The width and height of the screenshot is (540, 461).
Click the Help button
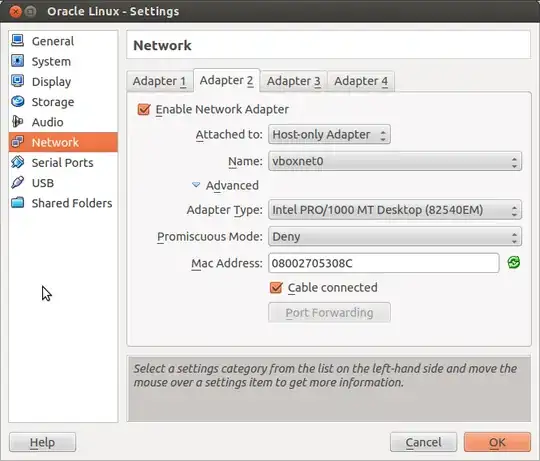42,442
